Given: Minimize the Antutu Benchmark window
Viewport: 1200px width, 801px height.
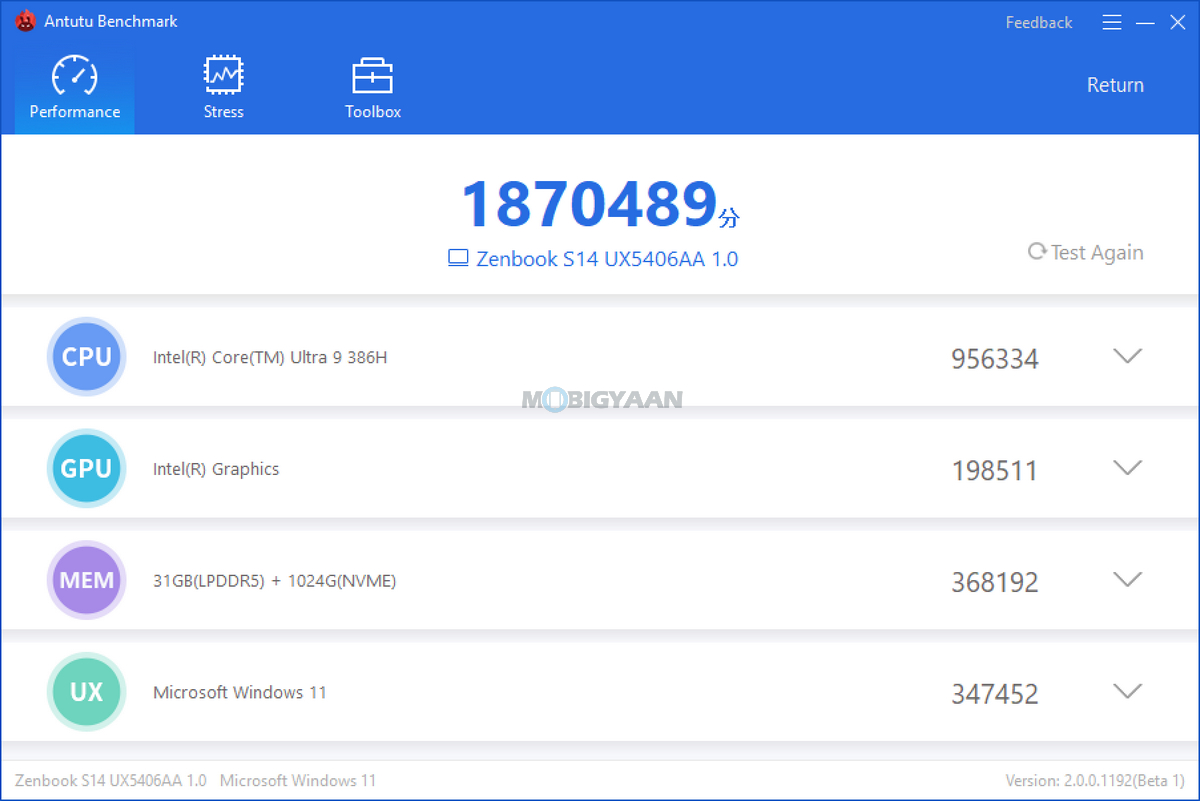Looking at the screenshot, I should pos(1146,22).
